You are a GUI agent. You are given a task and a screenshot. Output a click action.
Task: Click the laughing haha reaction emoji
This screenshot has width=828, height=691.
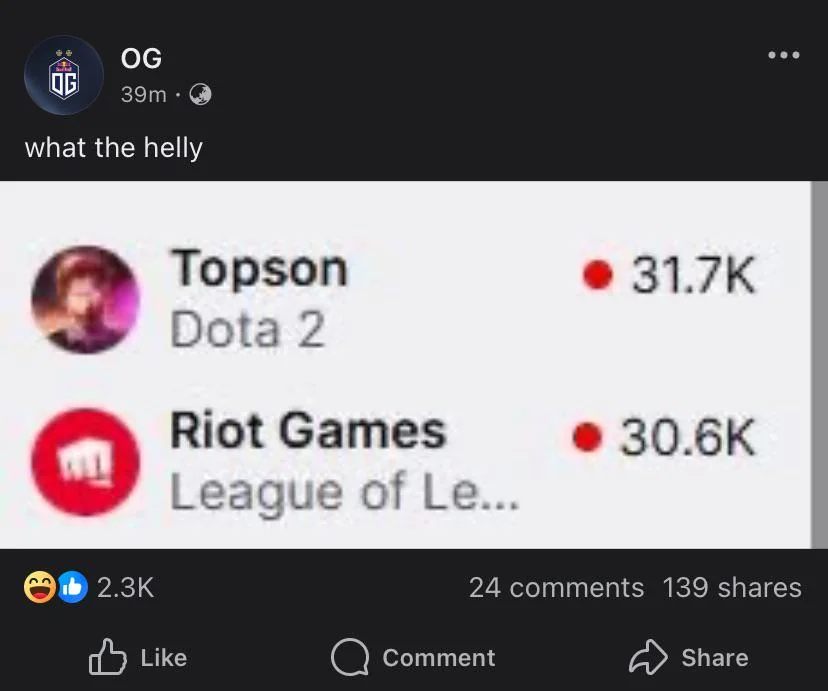(39, 587)
